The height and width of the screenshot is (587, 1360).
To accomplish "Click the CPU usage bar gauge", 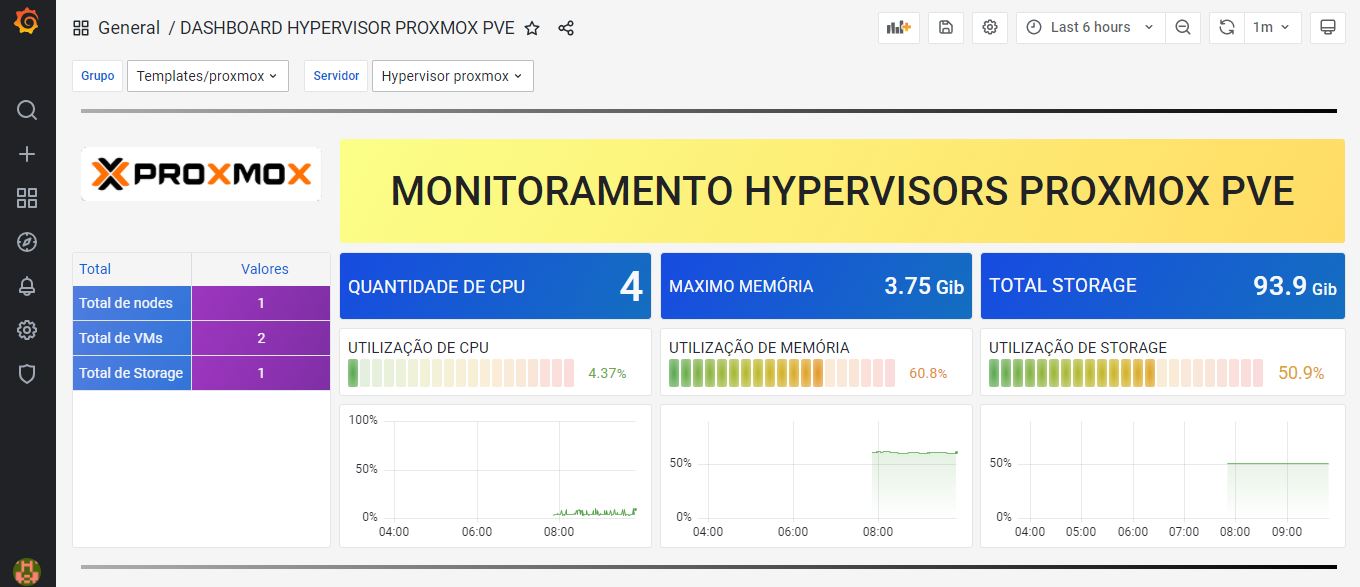I will coord(461,373).
